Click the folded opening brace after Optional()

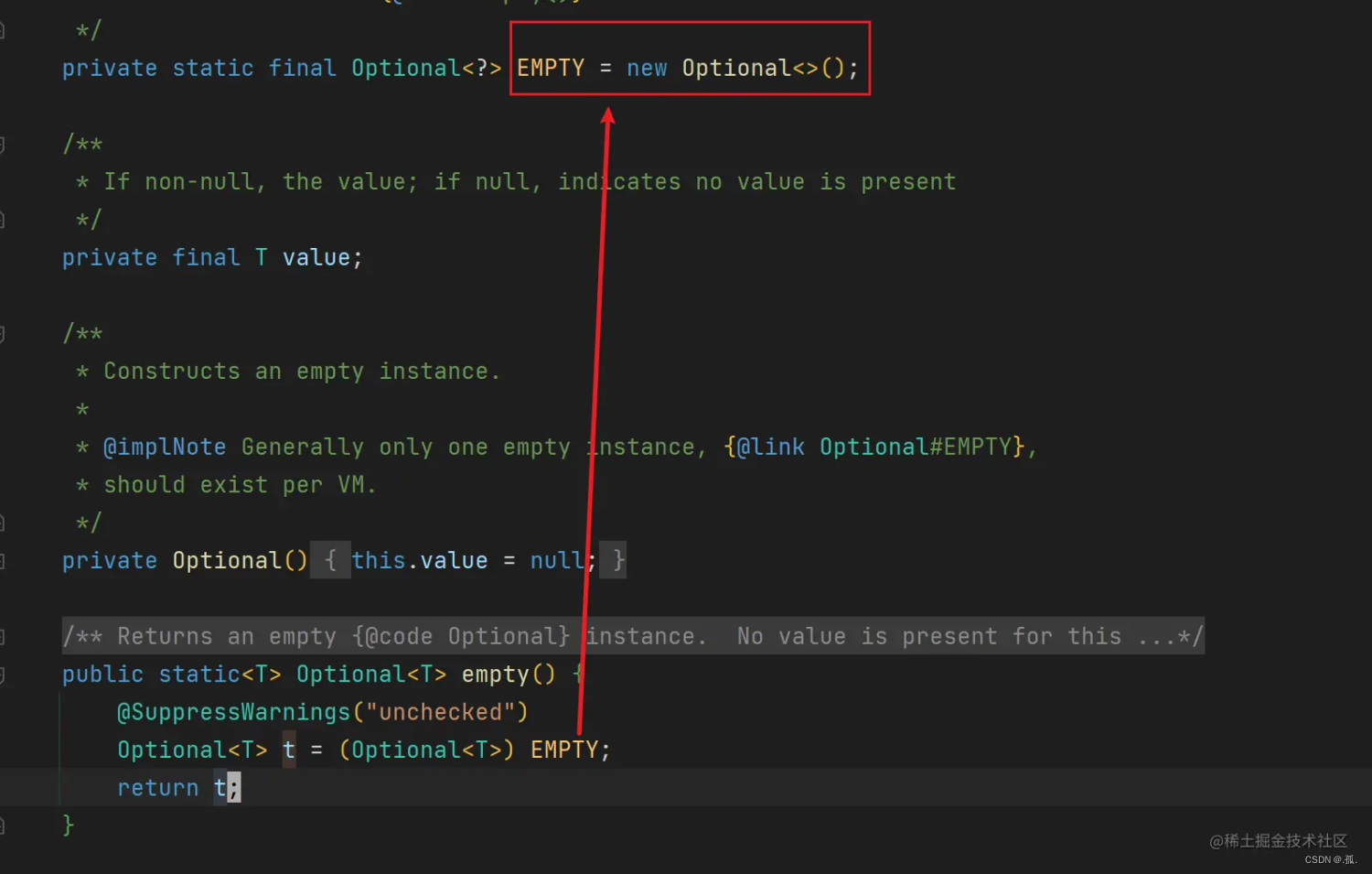tap(331, 560)
